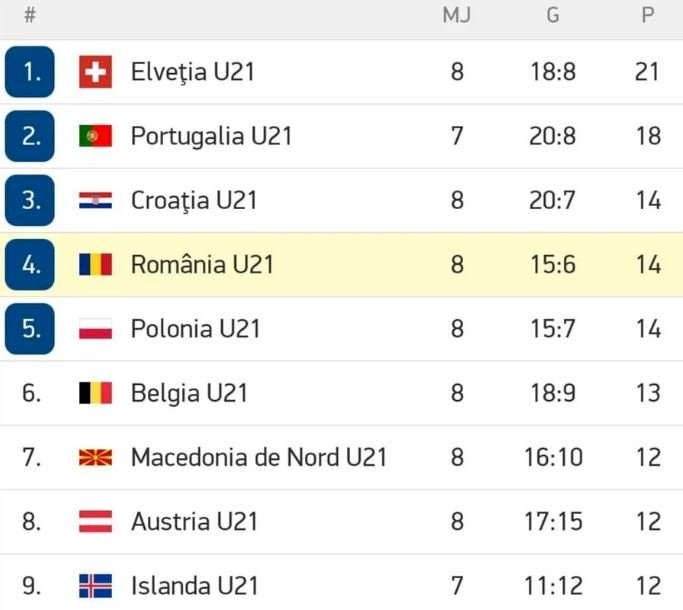Viewport: 683px width, 610px height.
Task: Select Macedonia de Nord U21 team
Action: (x=259, y=458)
